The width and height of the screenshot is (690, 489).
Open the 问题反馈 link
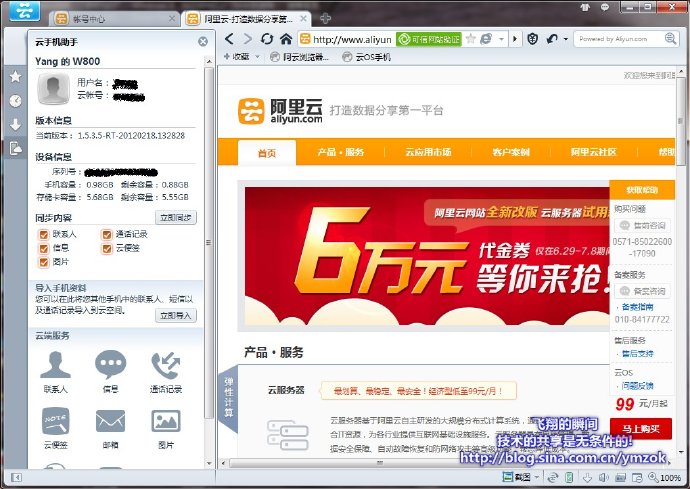(x=637, y=386)
